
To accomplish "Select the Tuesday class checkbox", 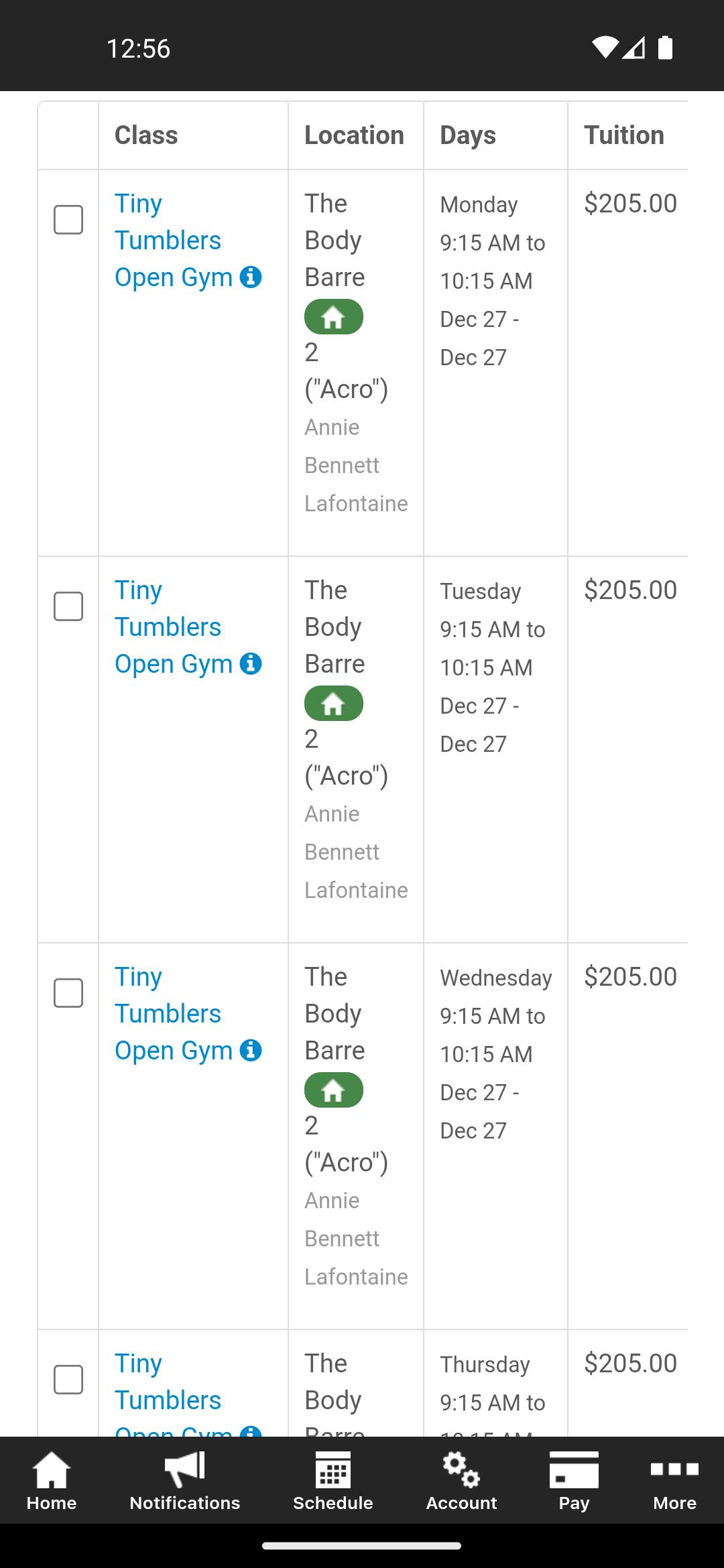I will click(x=68, y=606).
